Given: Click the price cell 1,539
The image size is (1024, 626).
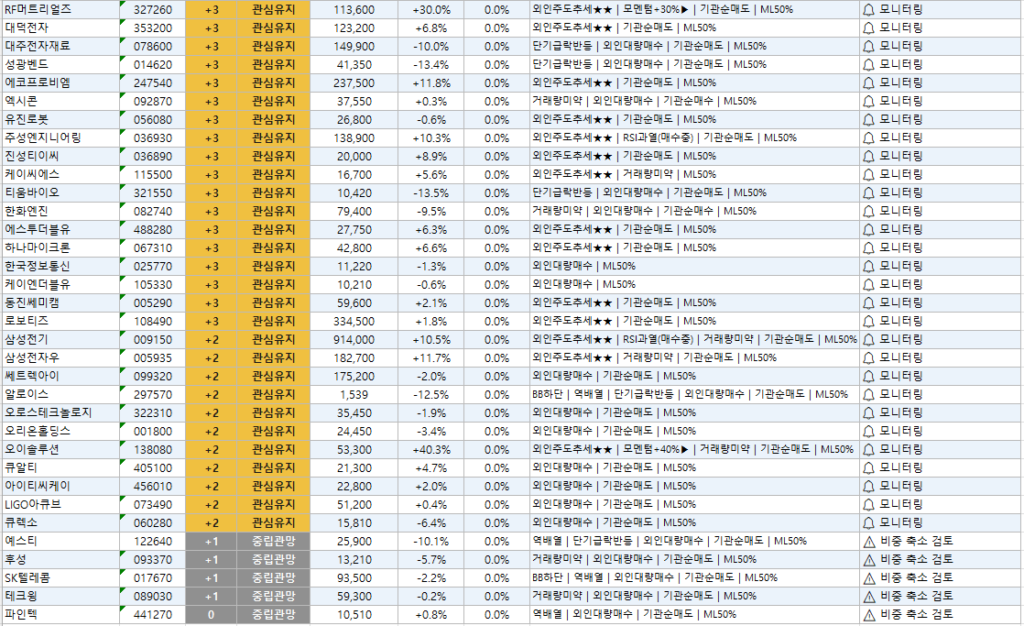Looking at the screenshot, I should tap(354, 394).
